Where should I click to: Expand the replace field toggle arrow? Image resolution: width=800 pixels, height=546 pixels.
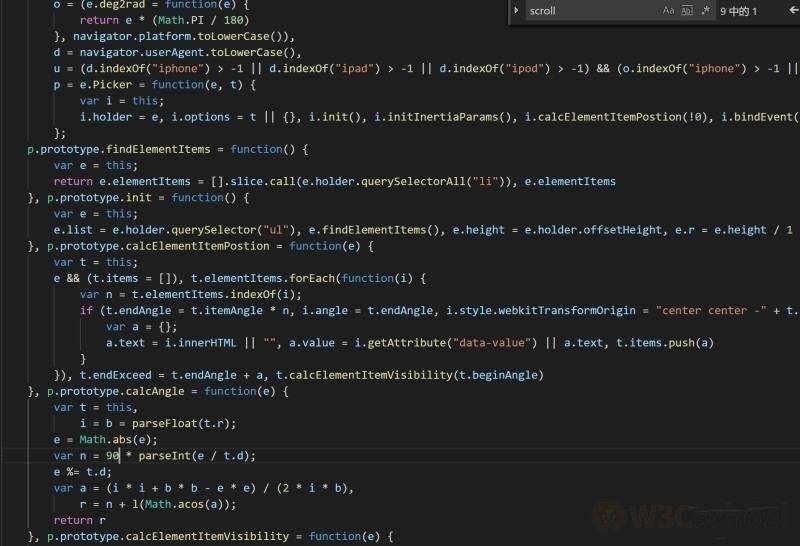click(516, 11)
